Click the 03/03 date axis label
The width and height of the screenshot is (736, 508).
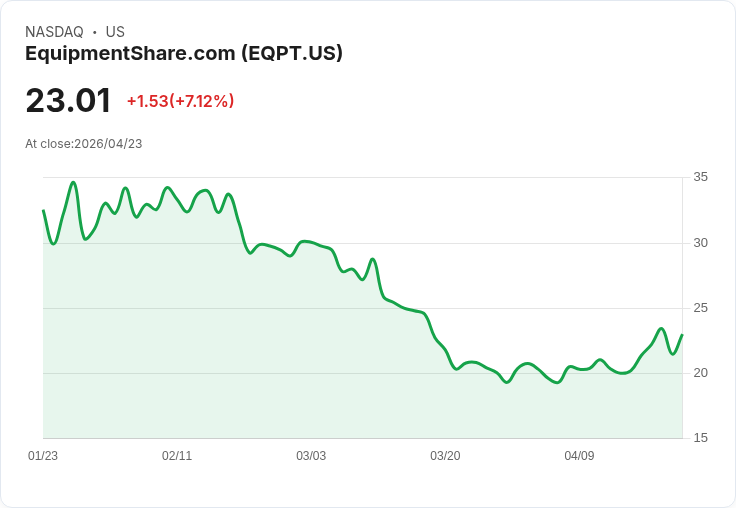311,456
